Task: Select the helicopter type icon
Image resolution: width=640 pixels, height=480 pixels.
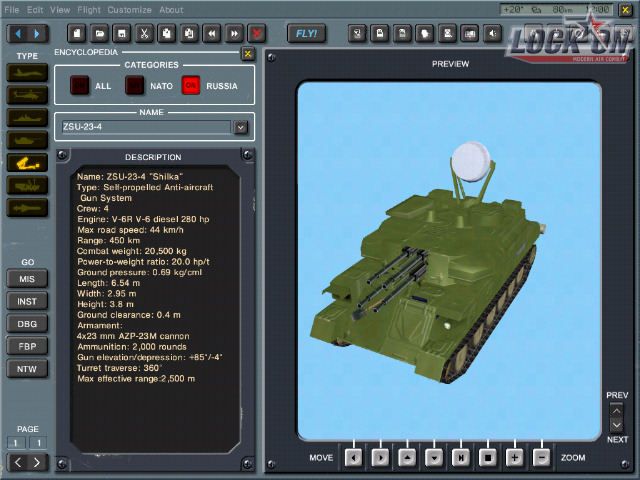Action: (x=27, y=95)
